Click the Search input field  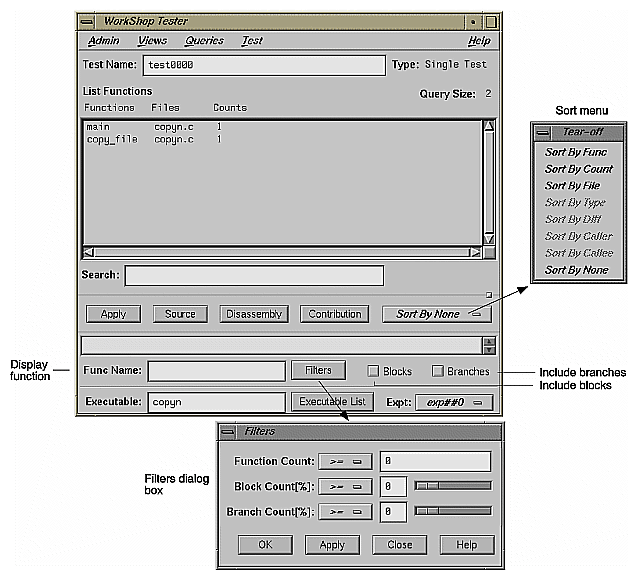click(254, 276)
